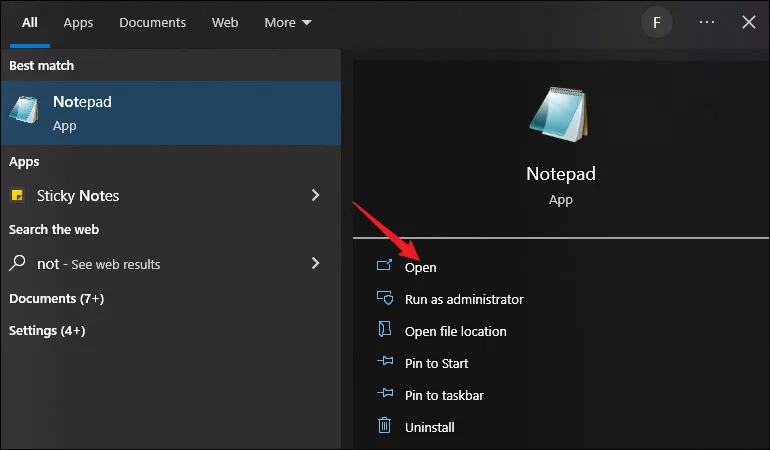Select 'not - See web results'
The image size is (770, 450).
pyautogui.click(x=170, y=264)
